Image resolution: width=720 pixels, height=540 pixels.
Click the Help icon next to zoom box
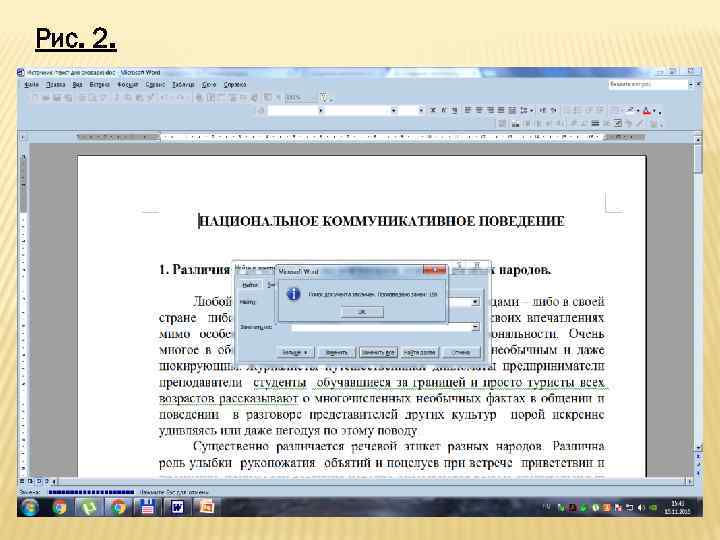[x=324, y=97]
